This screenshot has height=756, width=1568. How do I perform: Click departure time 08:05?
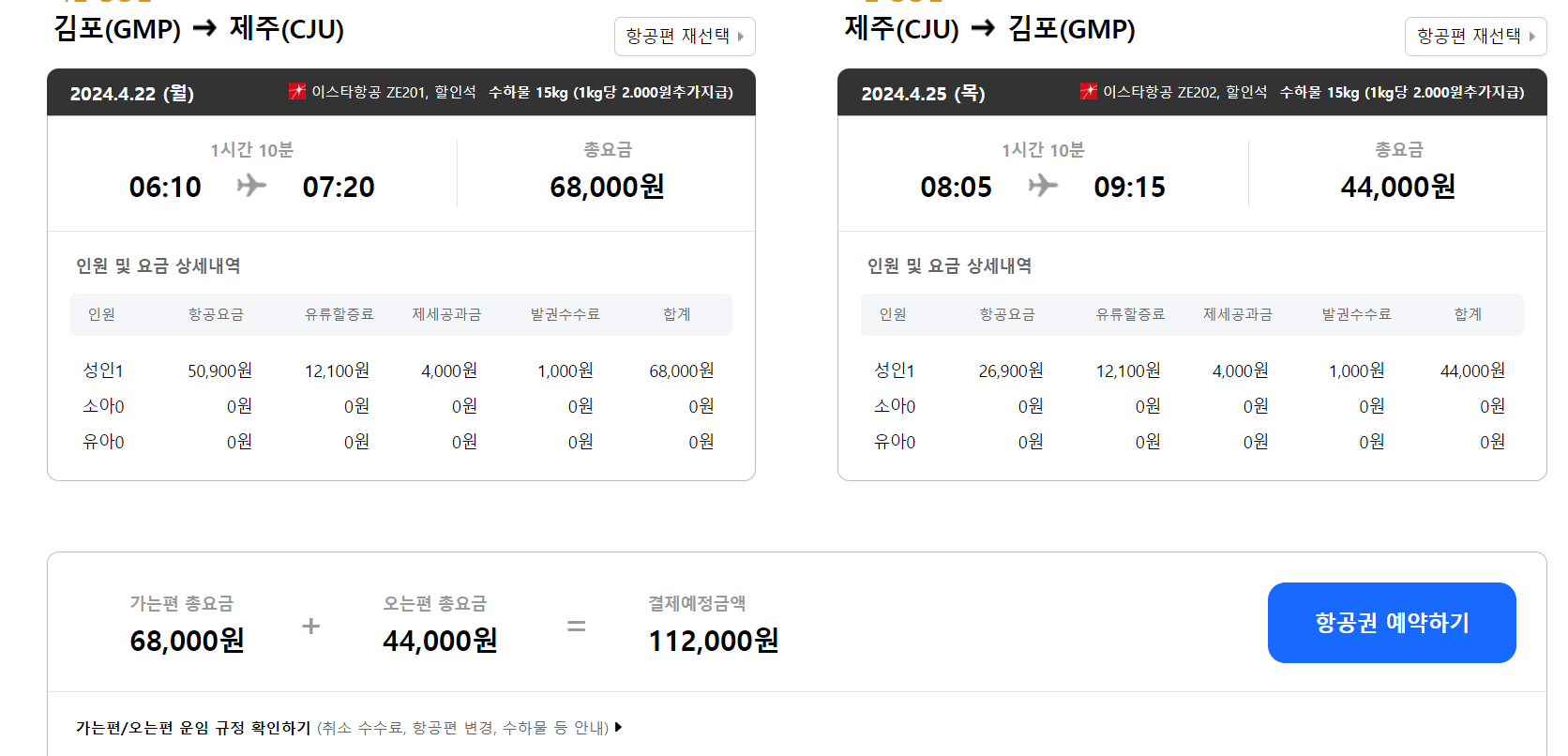(957, 187)
